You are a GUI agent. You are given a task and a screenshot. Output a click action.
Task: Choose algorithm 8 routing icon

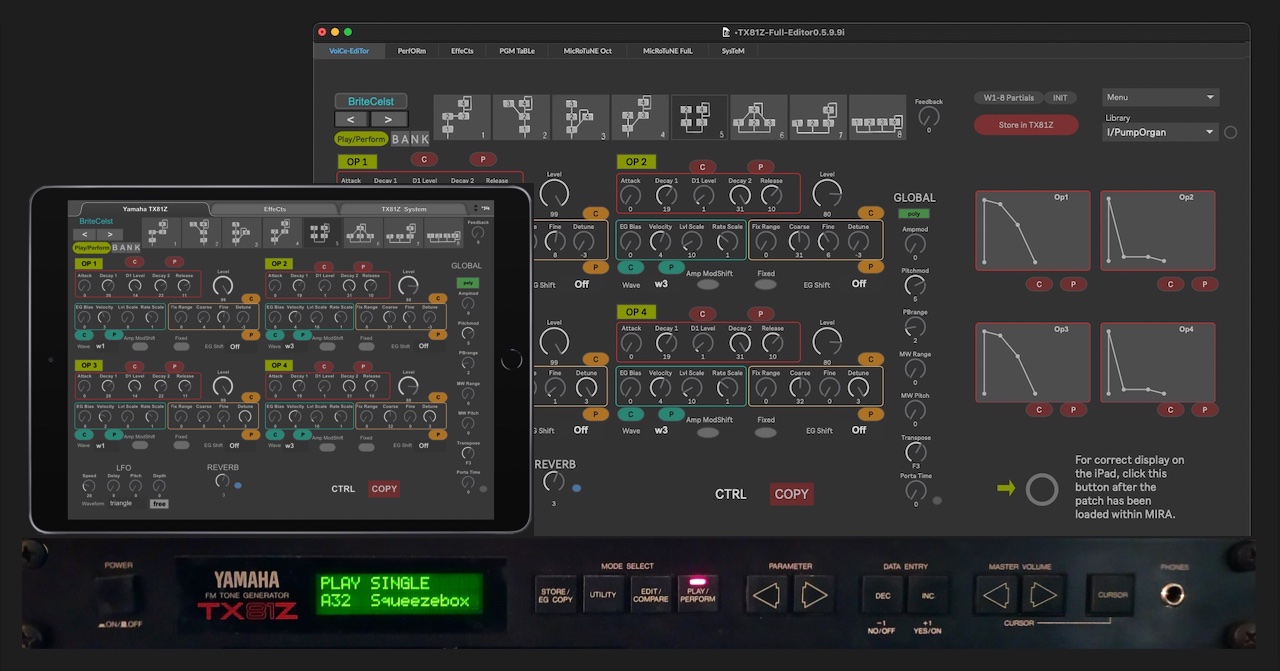[x=876, y=118]
